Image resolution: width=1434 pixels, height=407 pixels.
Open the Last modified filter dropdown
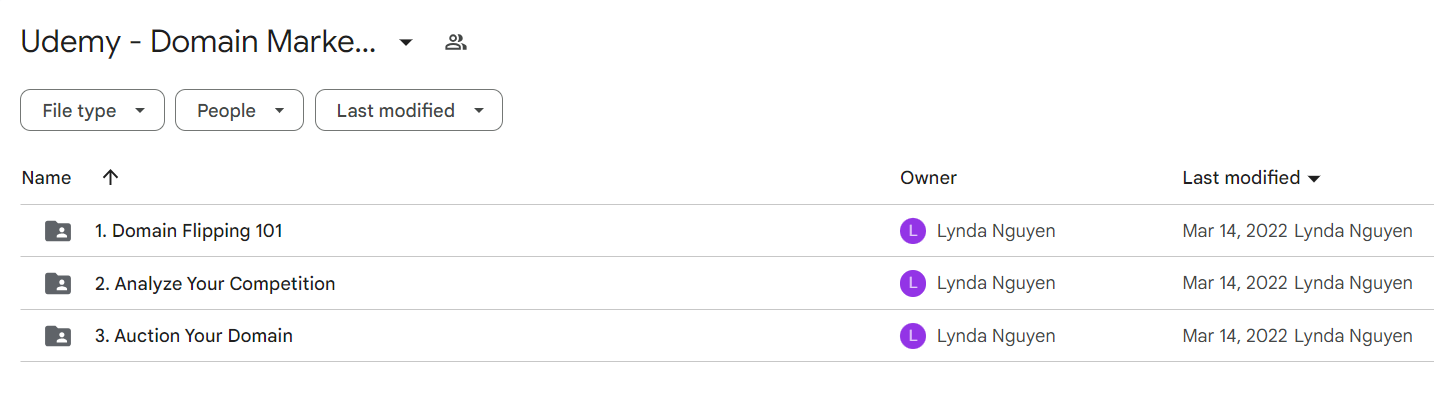coord(409,110)
